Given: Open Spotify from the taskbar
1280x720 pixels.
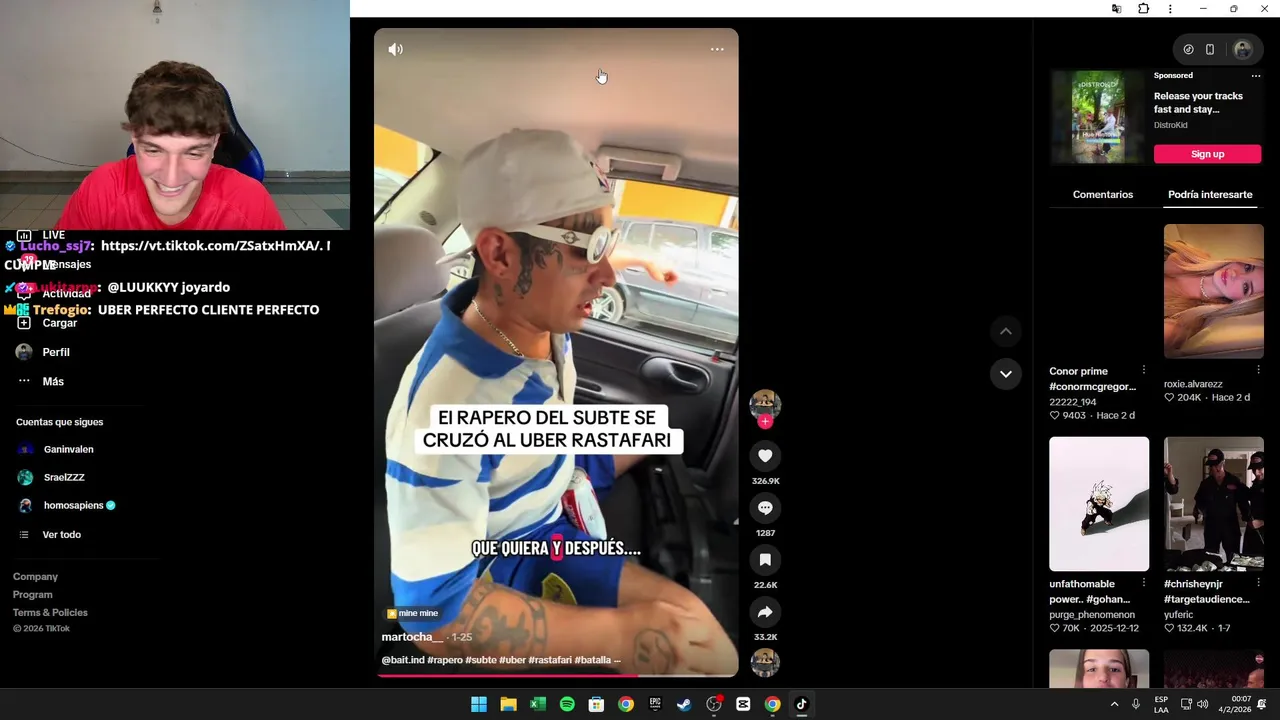Looking at the screenshot, I should 567,704.
